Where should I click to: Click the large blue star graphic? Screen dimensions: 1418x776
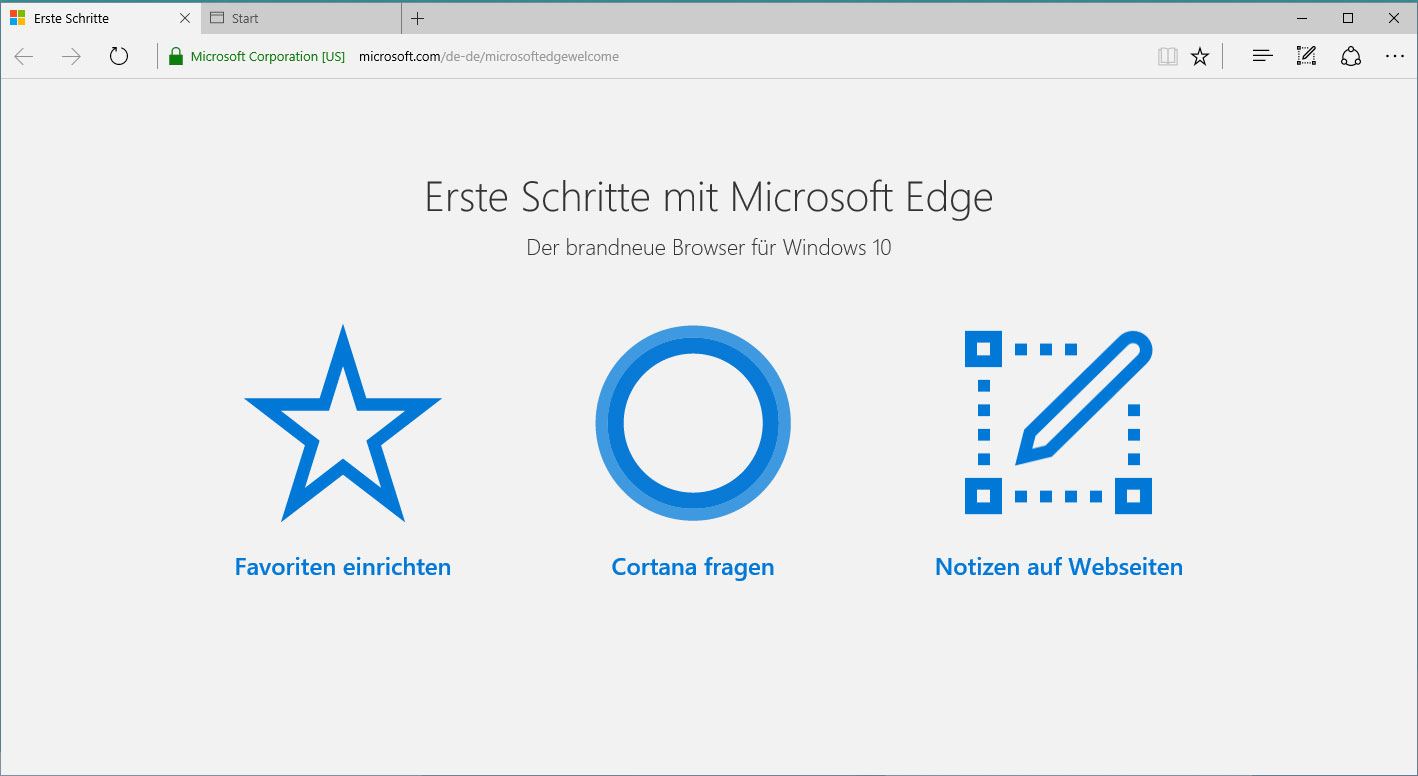click(343, 423)
